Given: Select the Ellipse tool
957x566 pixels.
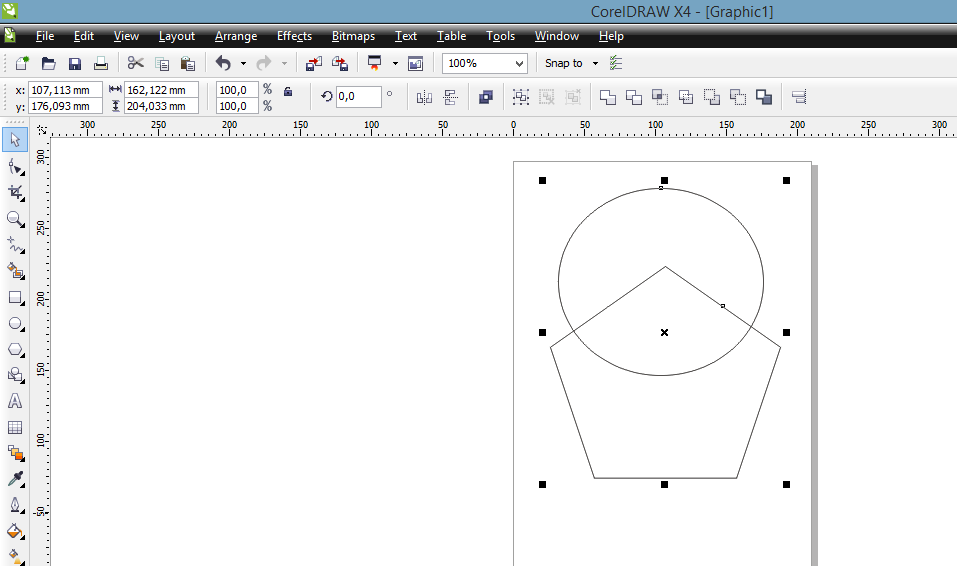Looking at the screenshot, I should click(15, 324).
